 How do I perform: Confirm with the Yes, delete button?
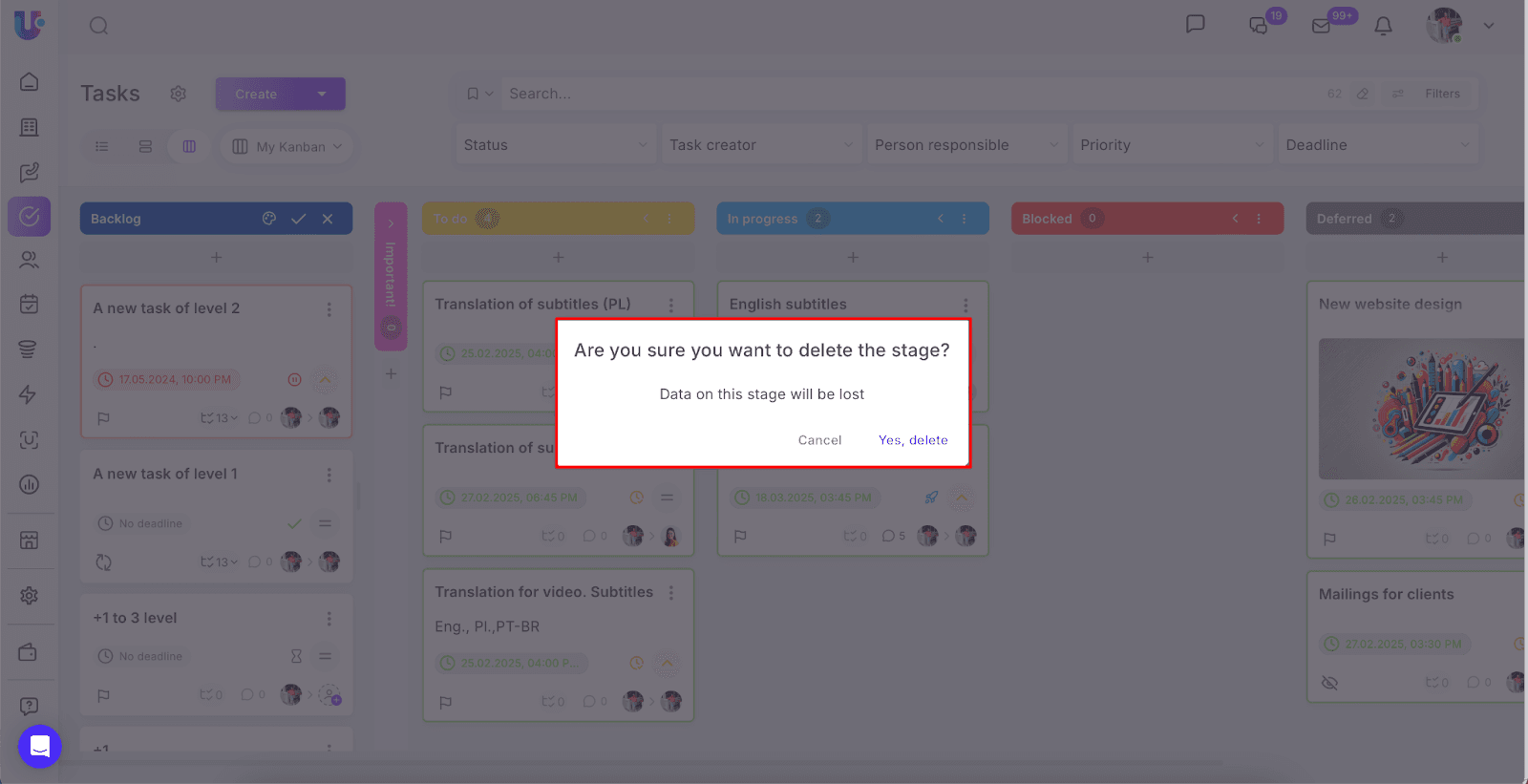click(x=912, y=440)
